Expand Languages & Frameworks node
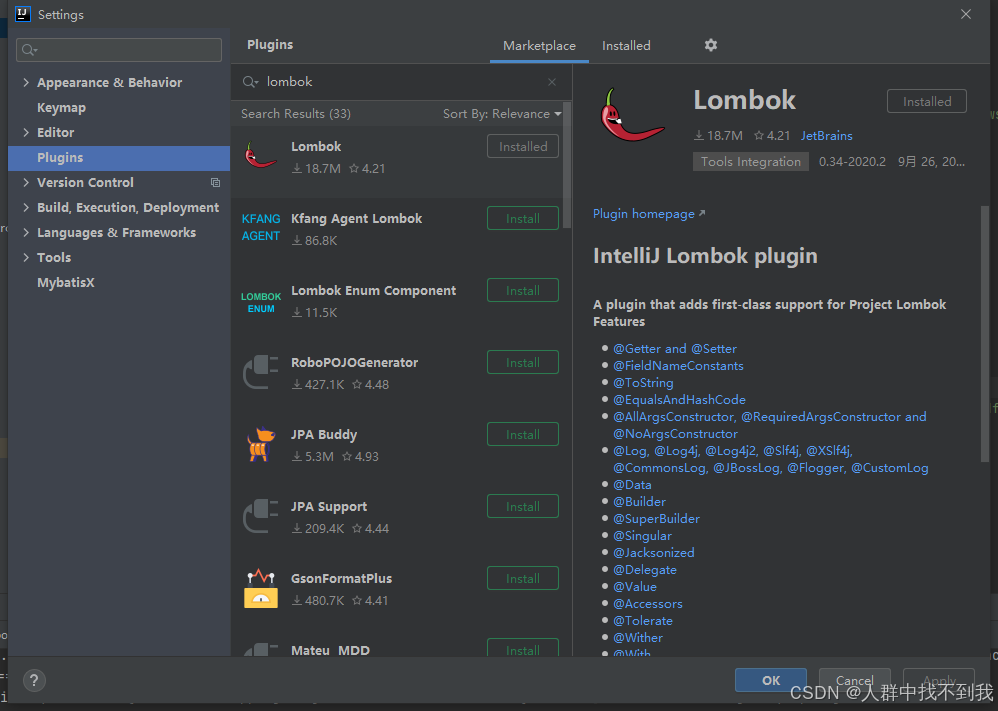The image size is (998, 711). point(26,232)
